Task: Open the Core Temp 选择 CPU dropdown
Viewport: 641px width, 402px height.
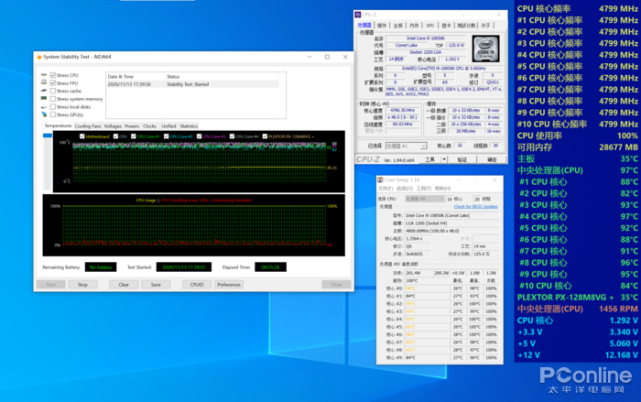Action: click(424, 199)
